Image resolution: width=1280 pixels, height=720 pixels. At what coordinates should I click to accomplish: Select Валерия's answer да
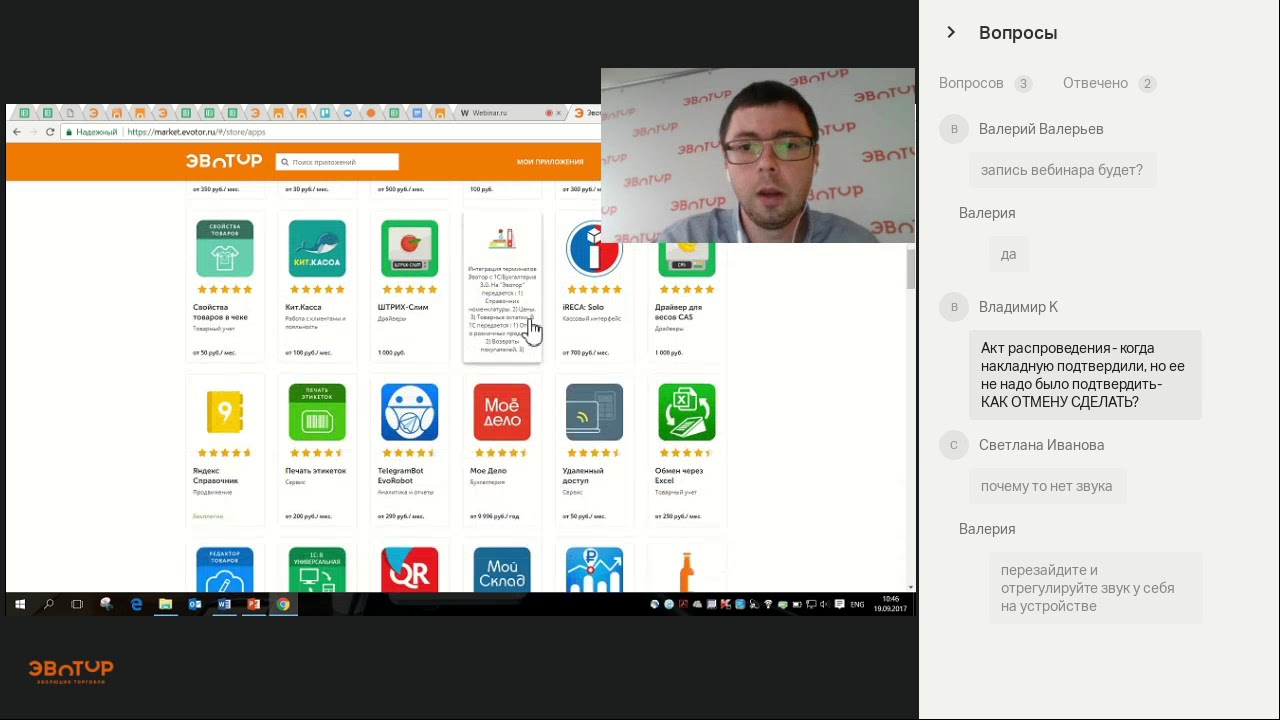tap(1008, 254)
